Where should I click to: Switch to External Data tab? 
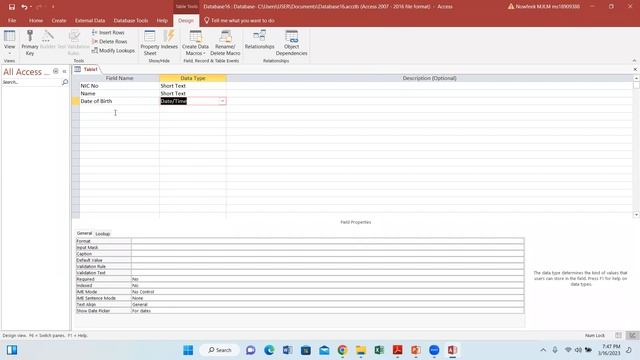[90, 20]
